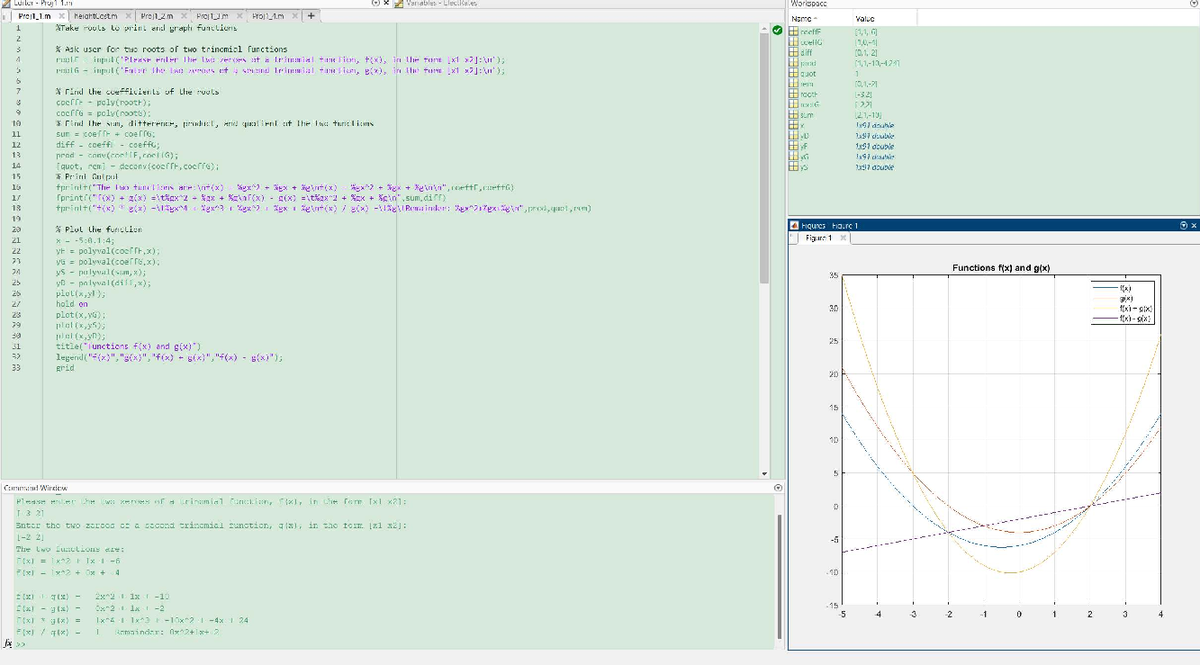This screenshot has height=665, width=1200.
Task: Click the coeffF variable icon in Workspace
Action: tap(795, 32)
